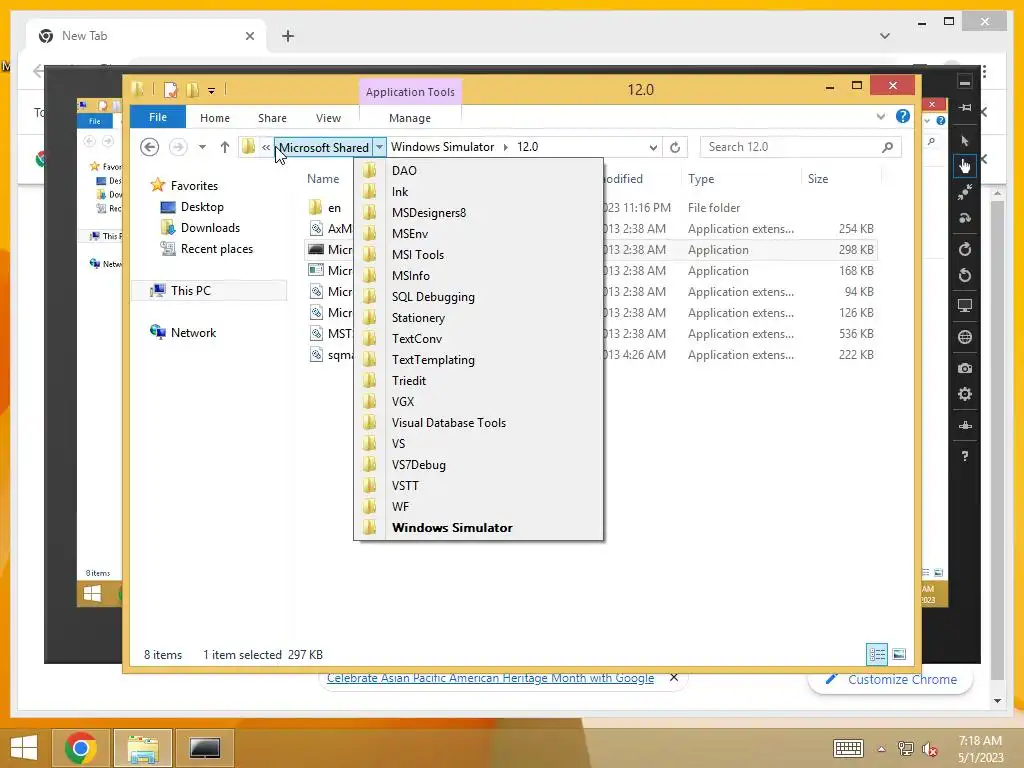1024x768 pixels.
Task: Select Desktop in Favorites
Action: [202, 207]
